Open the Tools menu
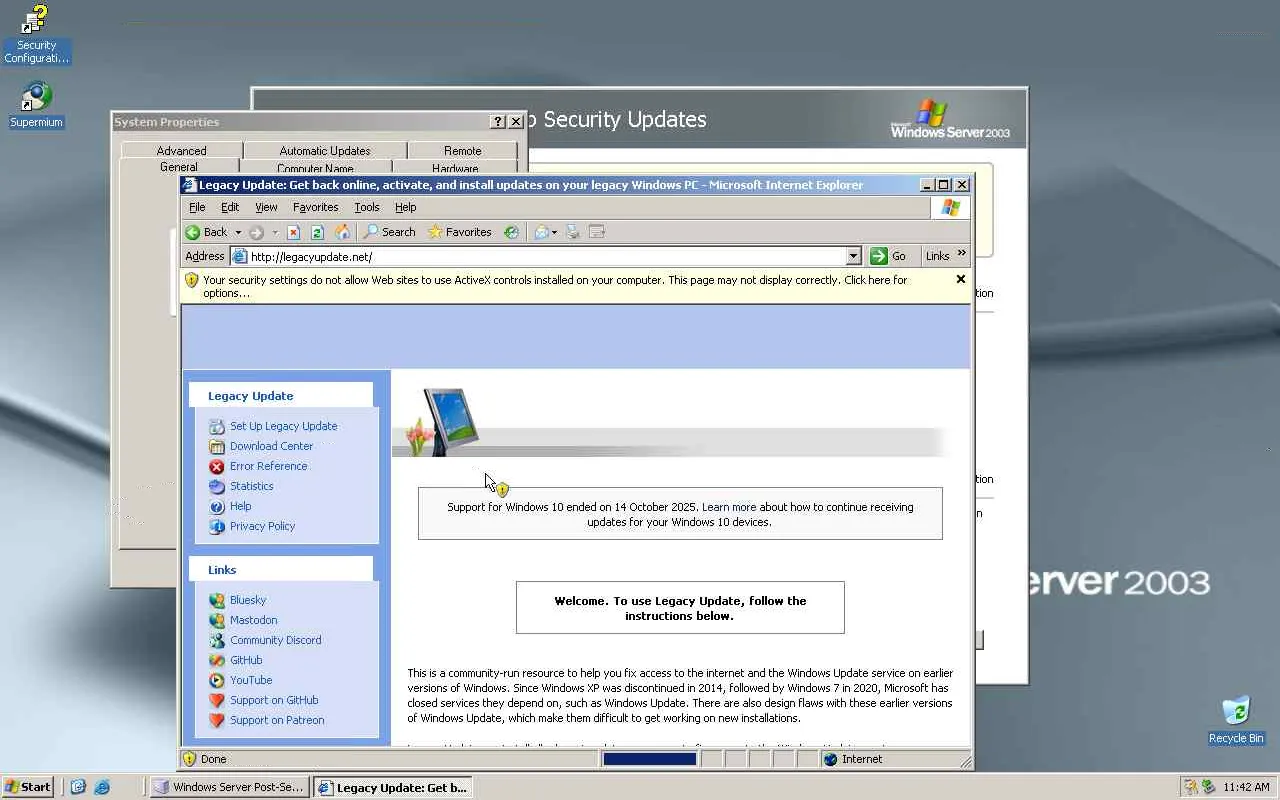The image size is (1280, 800). (x=367, y=207)
